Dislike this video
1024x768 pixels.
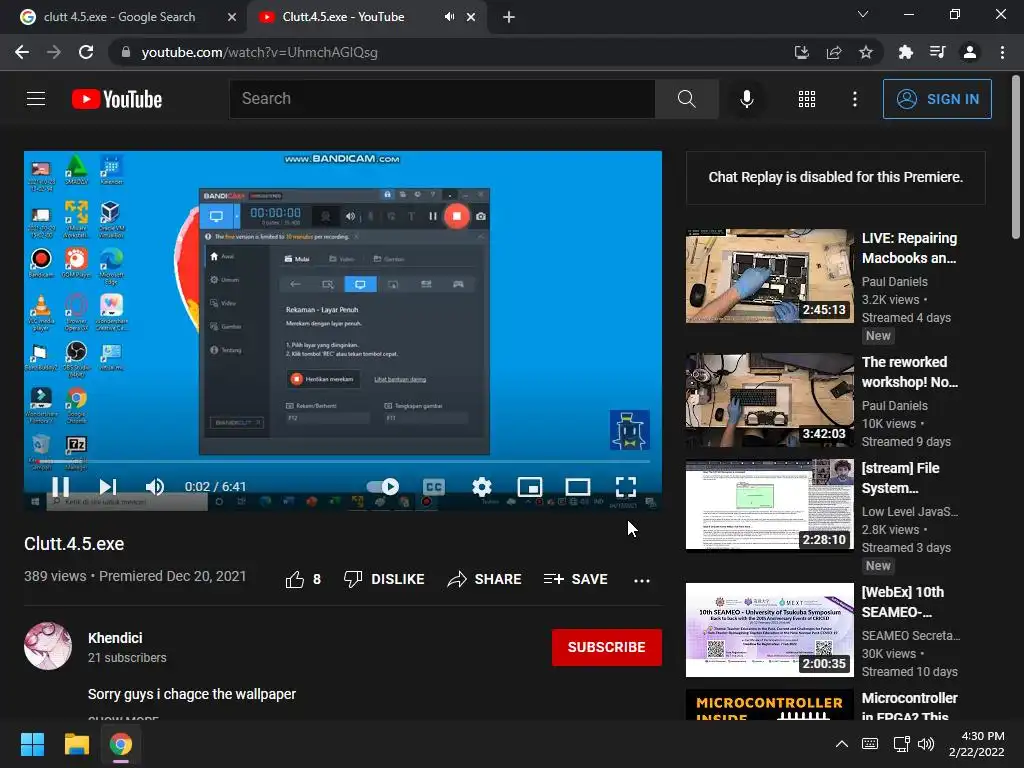384,579
